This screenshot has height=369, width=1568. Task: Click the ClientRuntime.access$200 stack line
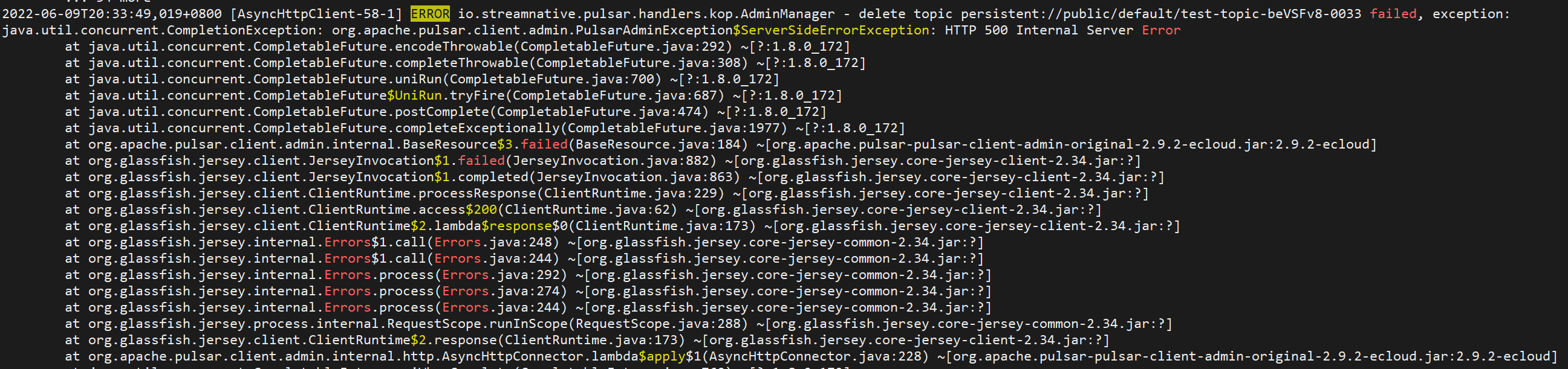(x=583, y=210)
